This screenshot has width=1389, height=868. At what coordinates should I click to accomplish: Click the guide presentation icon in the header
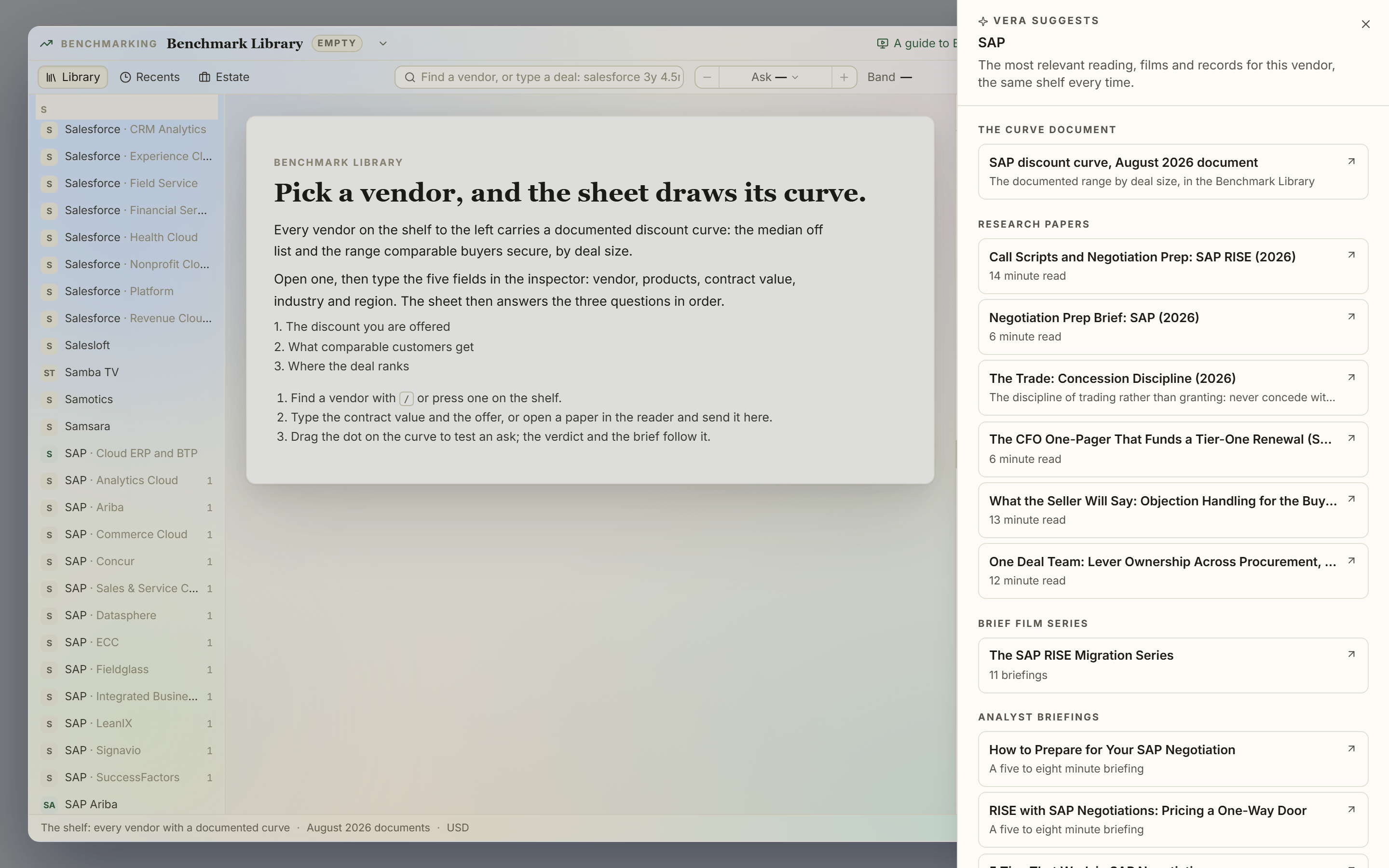pyautogui.click(x=883, y=43)
